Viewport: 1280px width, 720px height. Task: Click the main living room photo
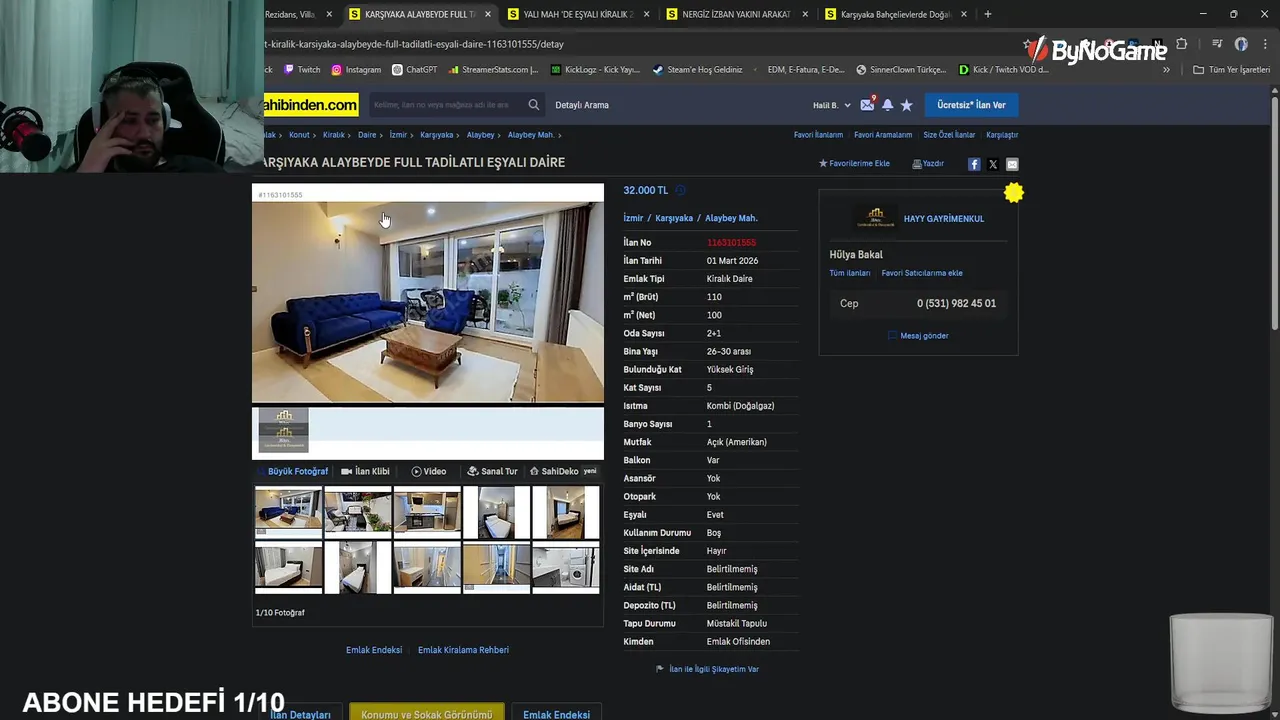(x=428, y=303)
